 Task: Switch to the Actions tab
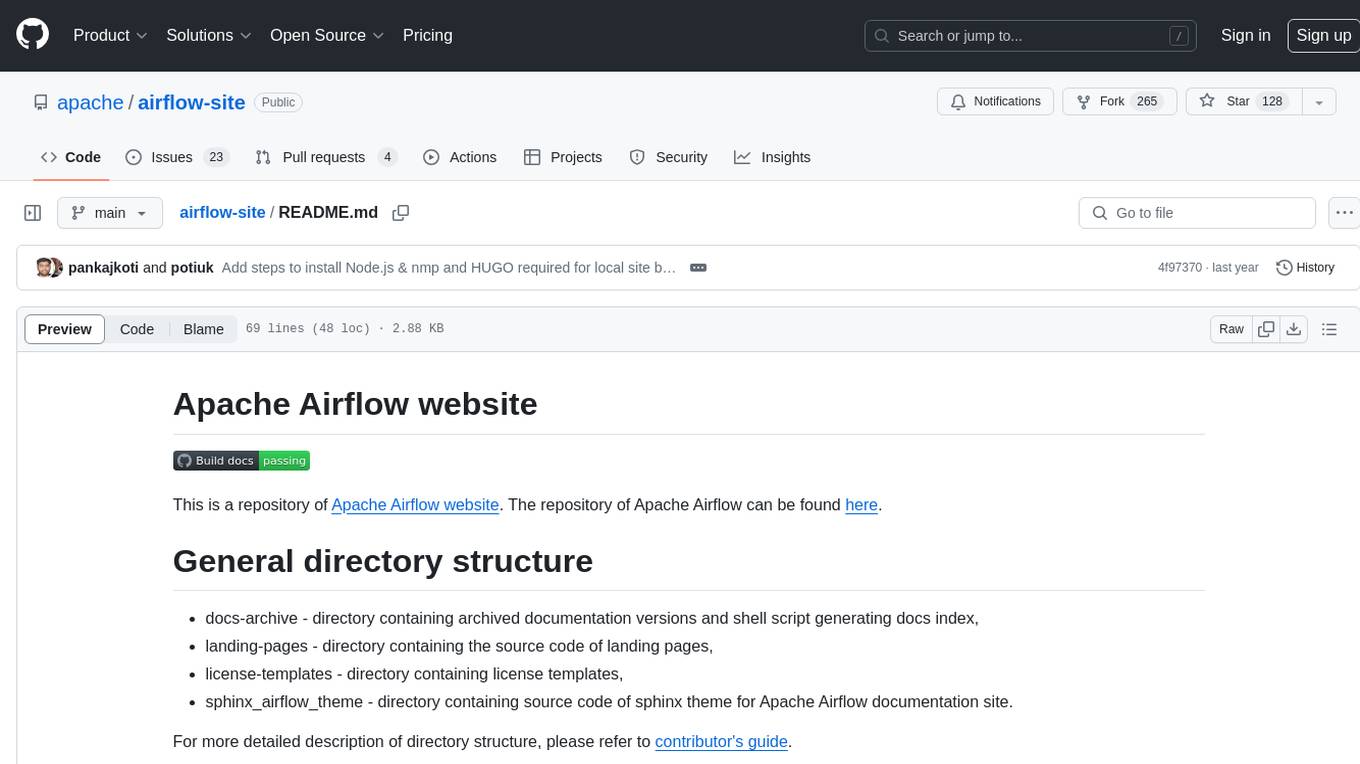pos(460,157)
